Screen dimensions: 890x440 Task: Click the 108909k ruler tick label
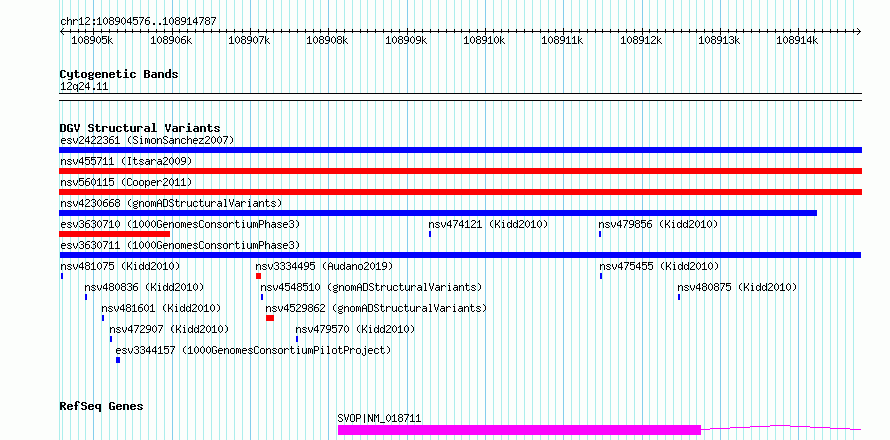[x=406, y=40]
